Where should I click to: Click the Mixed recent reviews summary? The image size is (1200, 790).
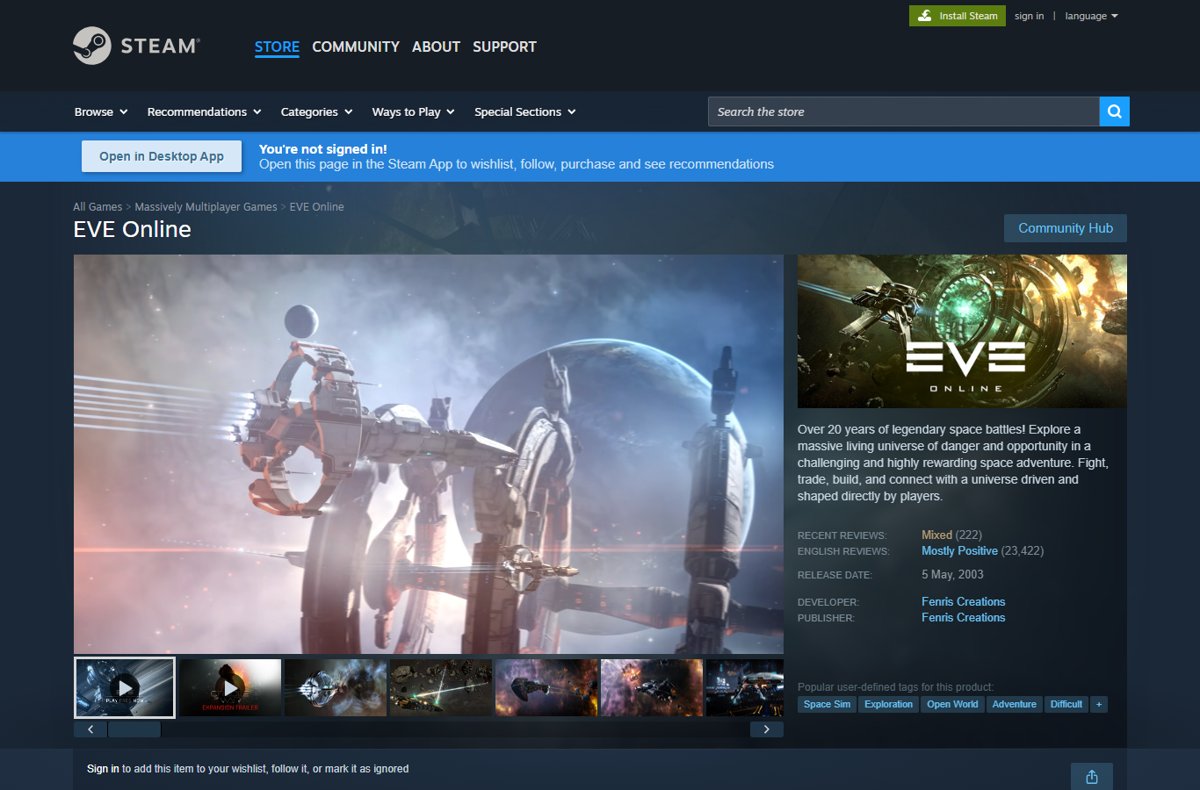[937, 535]
